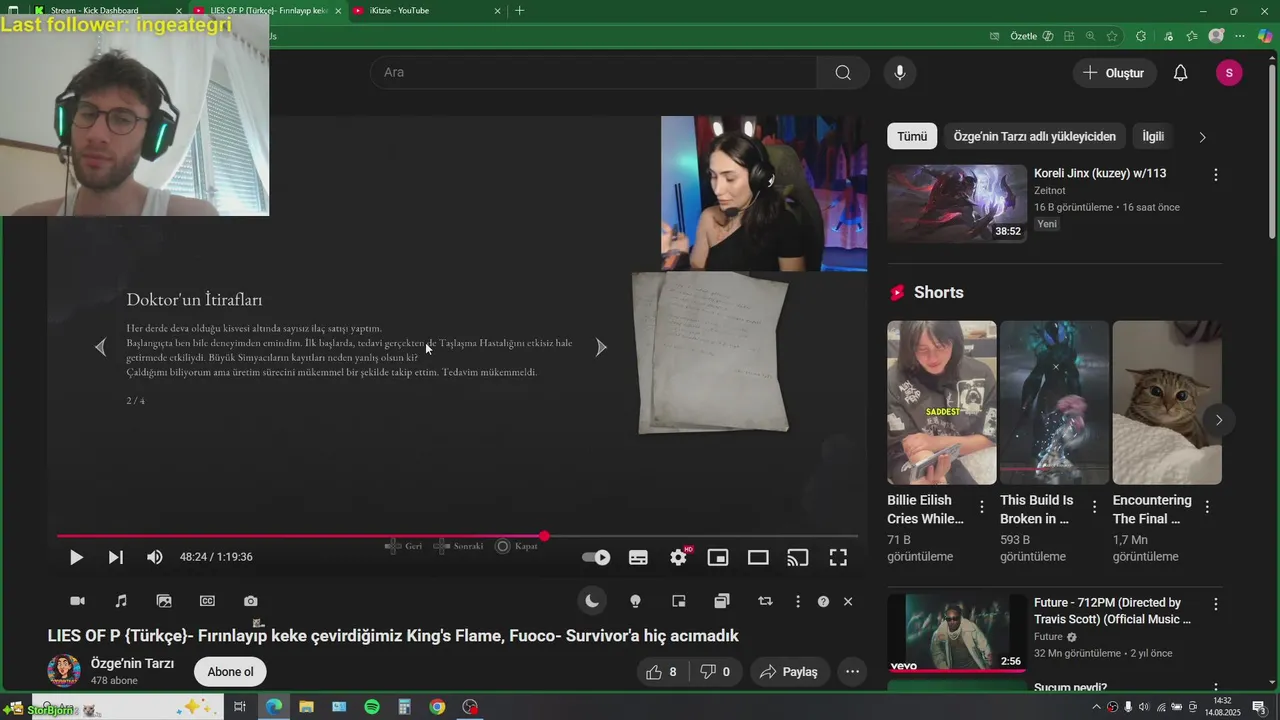Image resolution: width=1280 pixels, height=720 pixels.
Task: Expand filter chips with right chevron
Action: pos(1202,137)
